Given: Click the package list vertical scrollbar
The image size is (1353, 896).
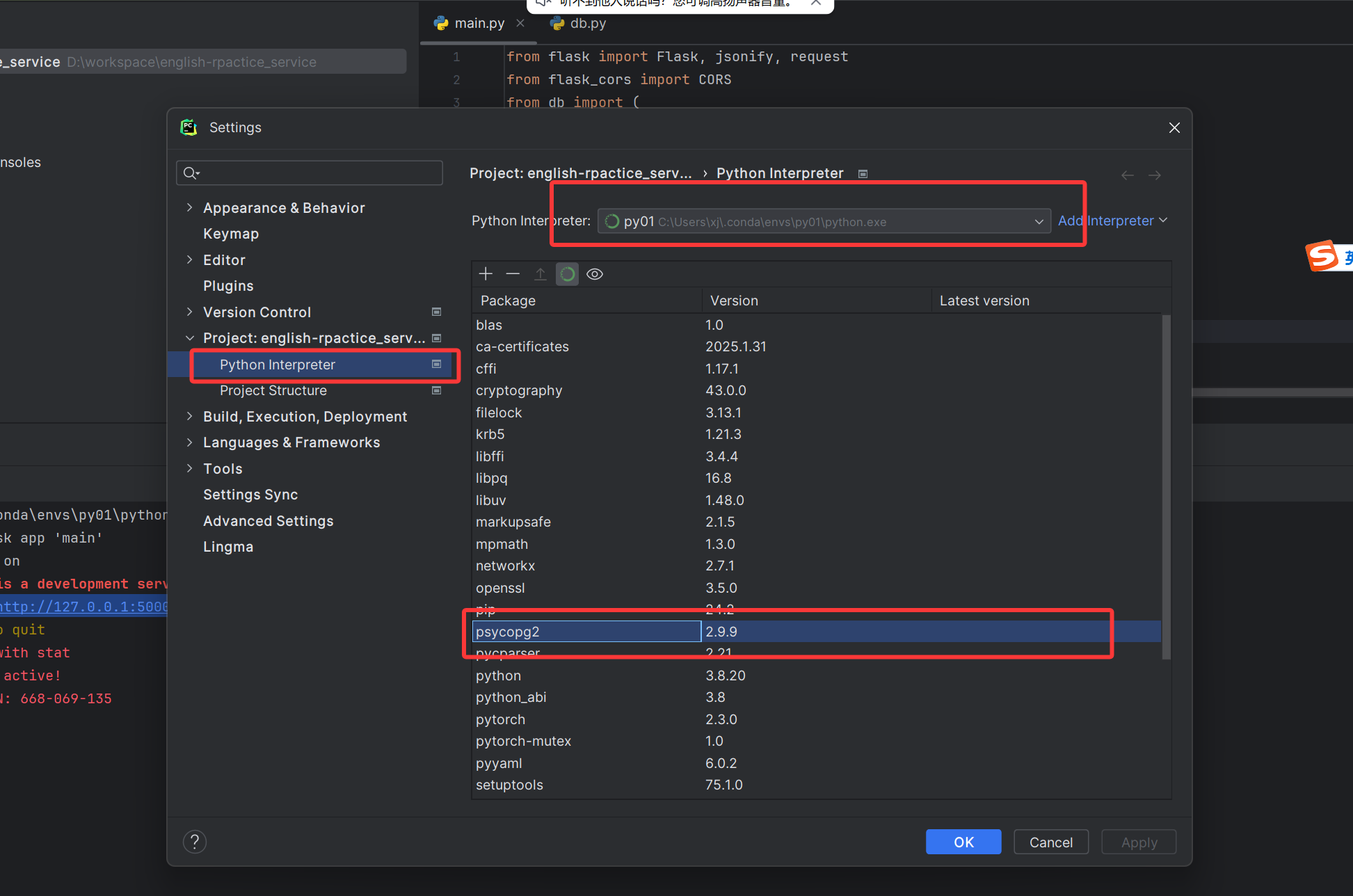Looking at the screenshot, I should pos(1167,487).
